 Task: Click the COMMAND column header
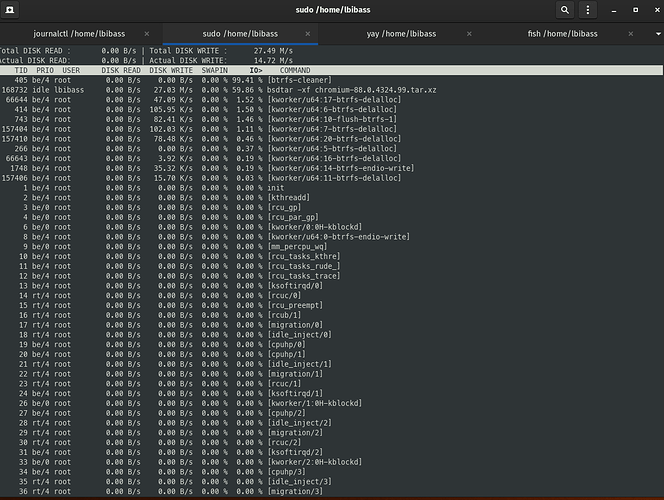point(295,70)
